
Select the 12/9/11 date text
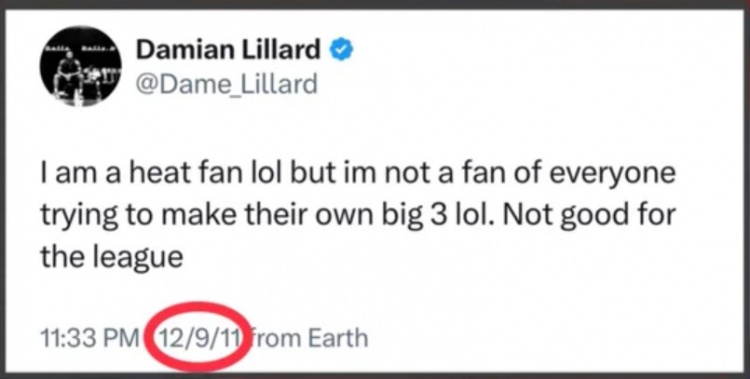point(200,338)
